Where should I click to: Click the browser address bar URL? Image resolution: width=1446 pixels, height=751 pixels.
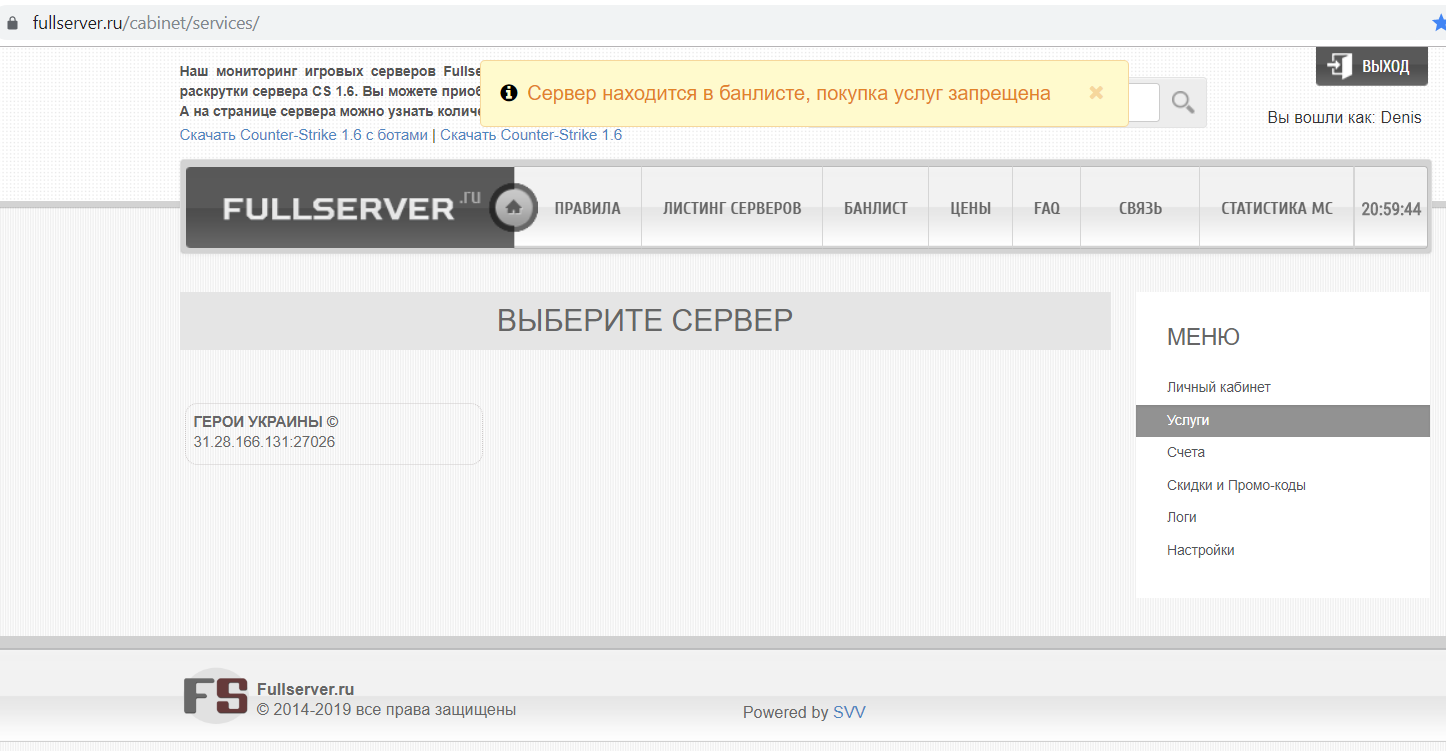point(146,23)
